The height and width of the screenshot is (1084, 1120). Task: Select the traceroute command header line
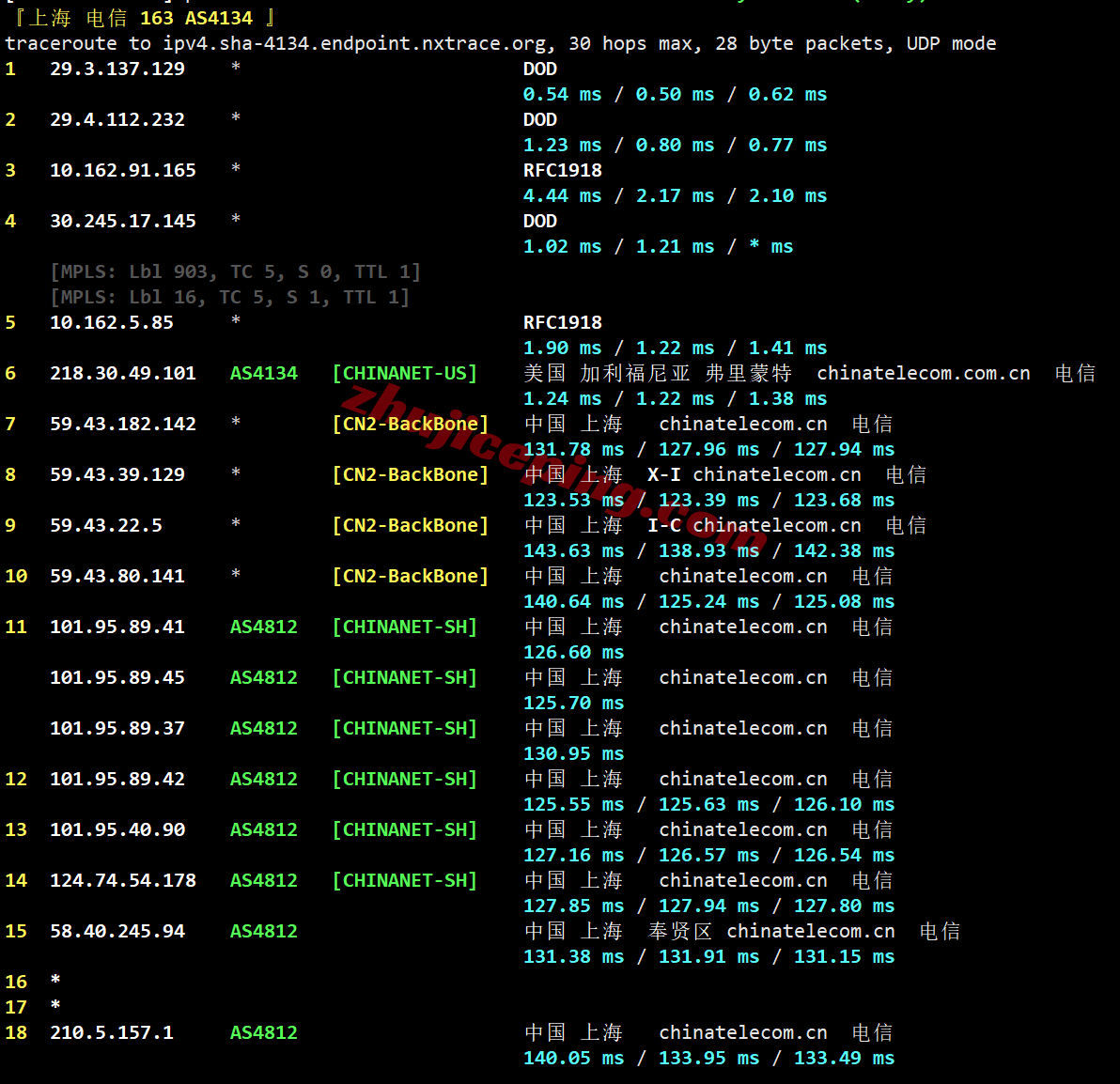click(x=500, y=43)
